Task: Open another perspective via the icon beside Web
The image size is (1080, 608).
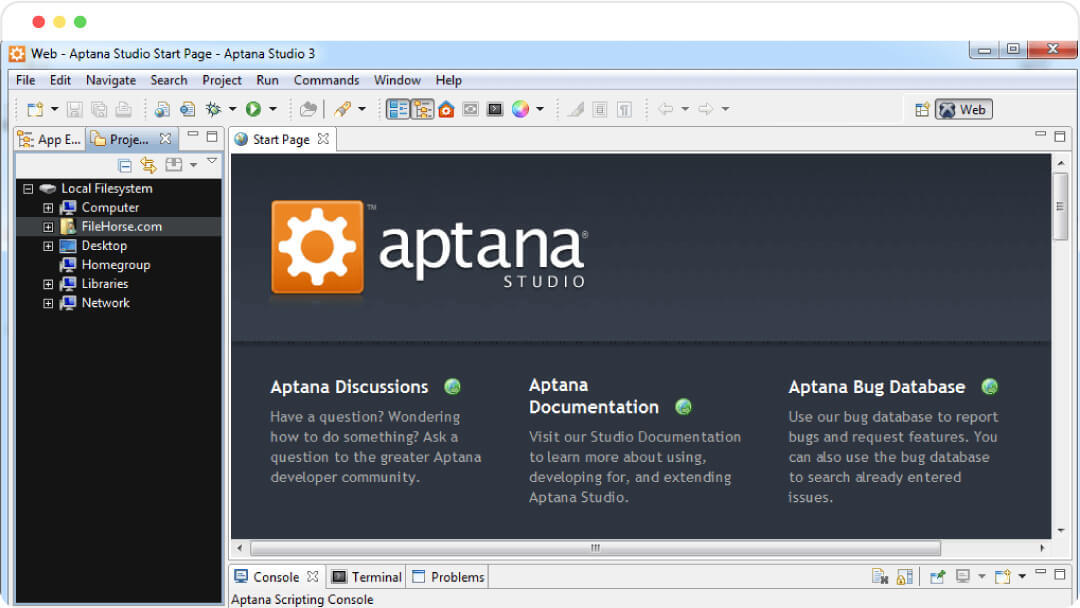Action: (x=922, y=110)
